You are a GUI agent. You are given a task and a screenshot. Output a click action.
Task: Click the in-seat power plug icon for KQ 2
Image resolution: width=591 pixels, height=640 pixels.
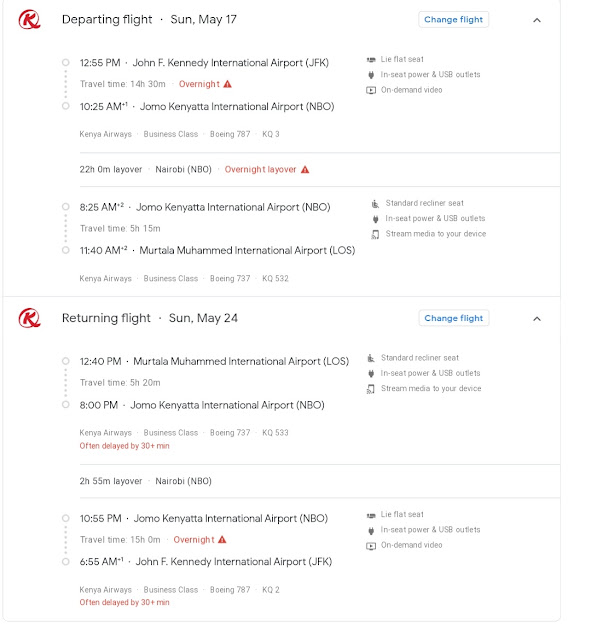(x=371, y=530)
